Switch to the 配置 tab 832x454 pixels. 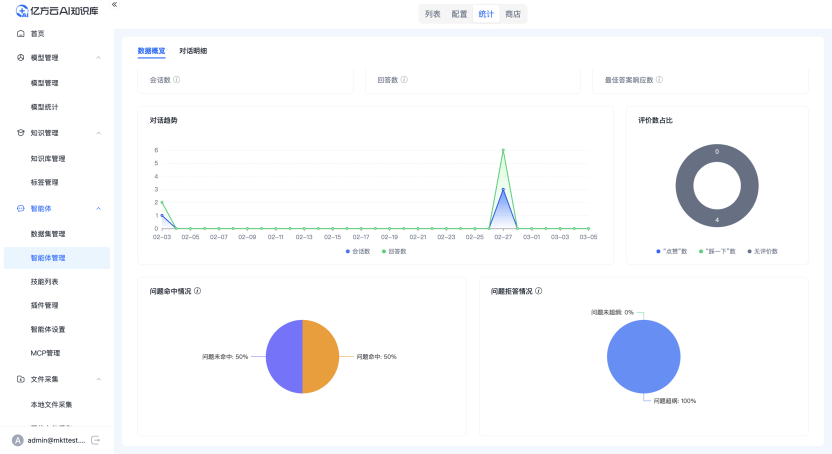[x=460, y=14]
